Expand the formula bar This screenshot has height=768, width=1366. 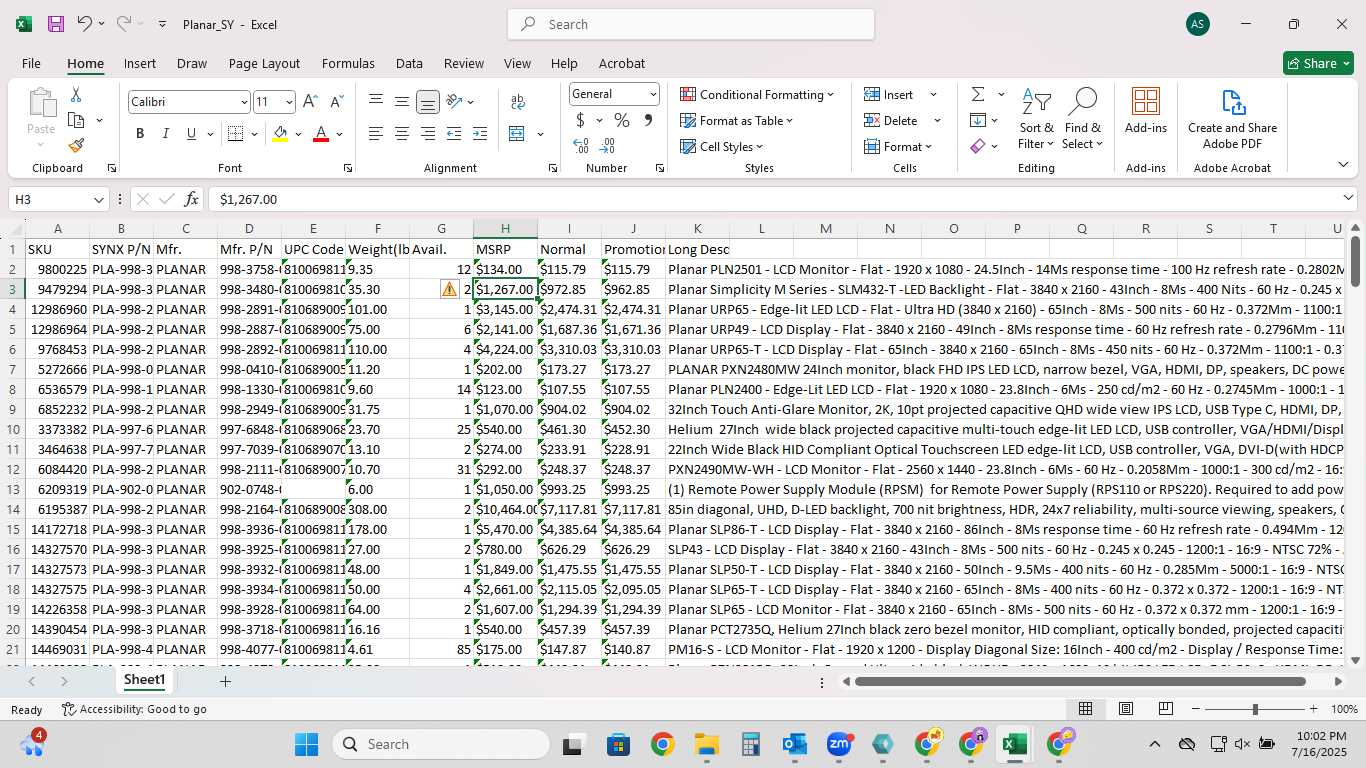click(1348, 199)
